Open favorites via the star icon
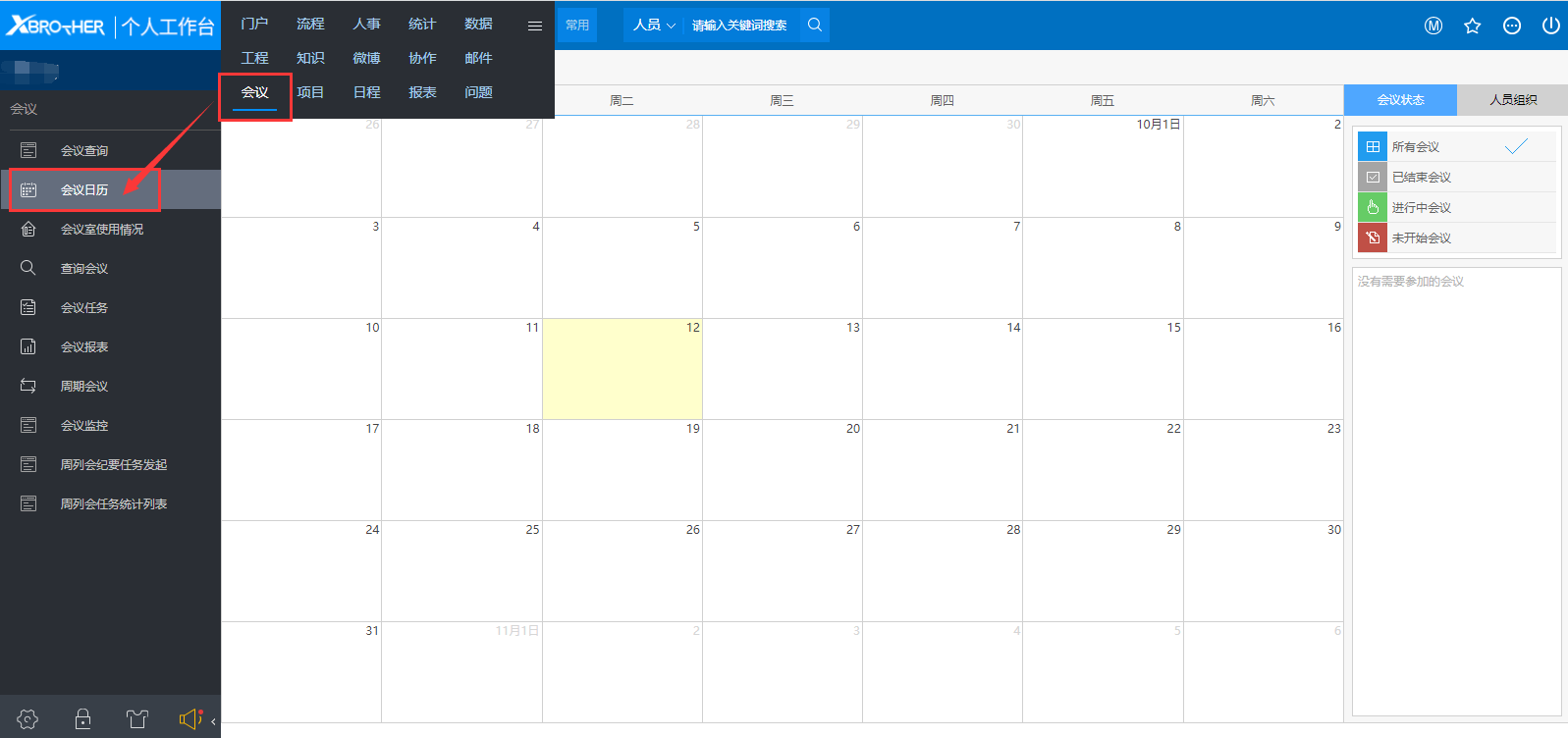Image resolution: width=1568 pixels, height=738 pixels. pos(1472,26)
